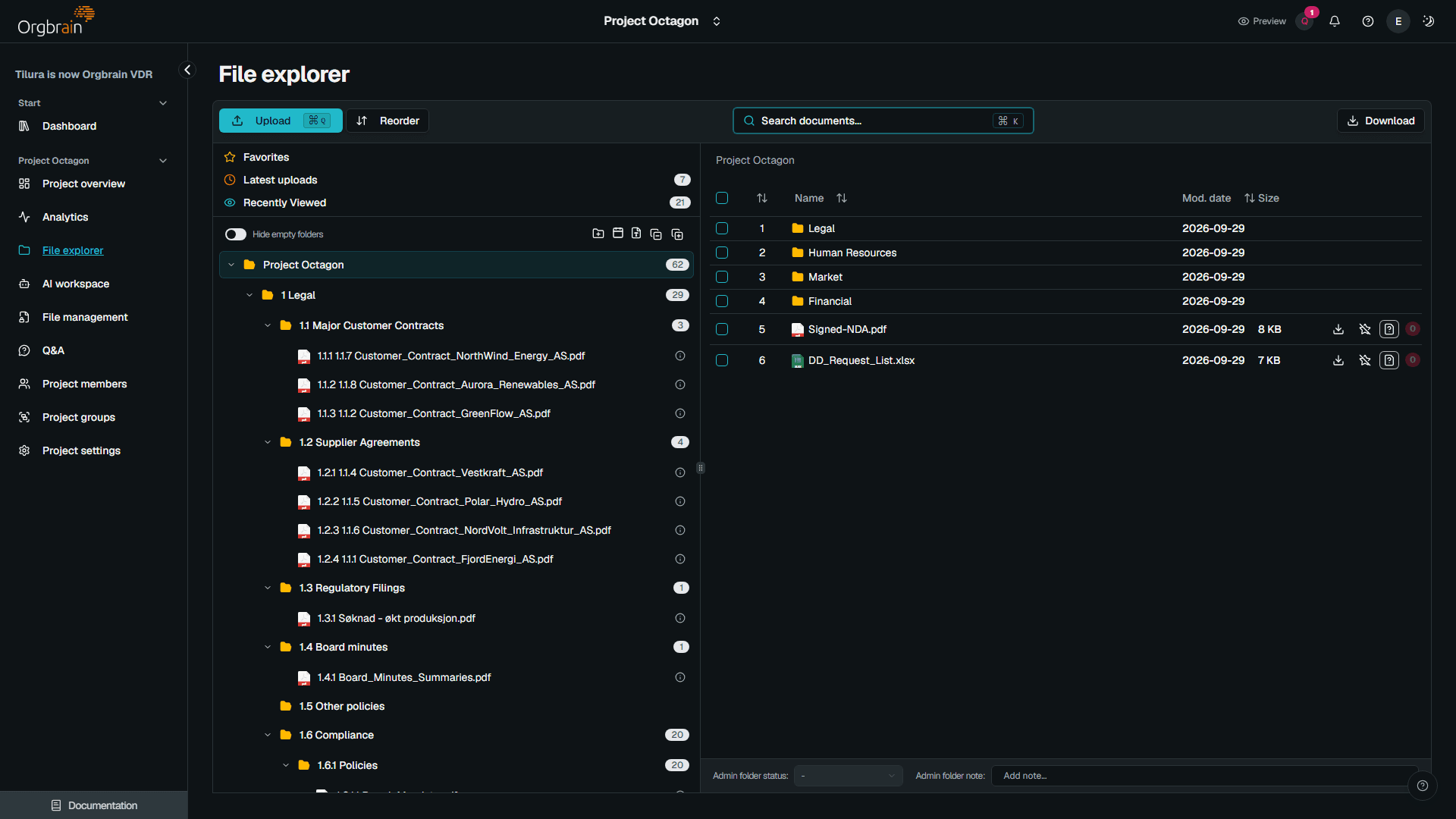Click the pane divider handle
1456x819 pixels.
coord(701,468)
